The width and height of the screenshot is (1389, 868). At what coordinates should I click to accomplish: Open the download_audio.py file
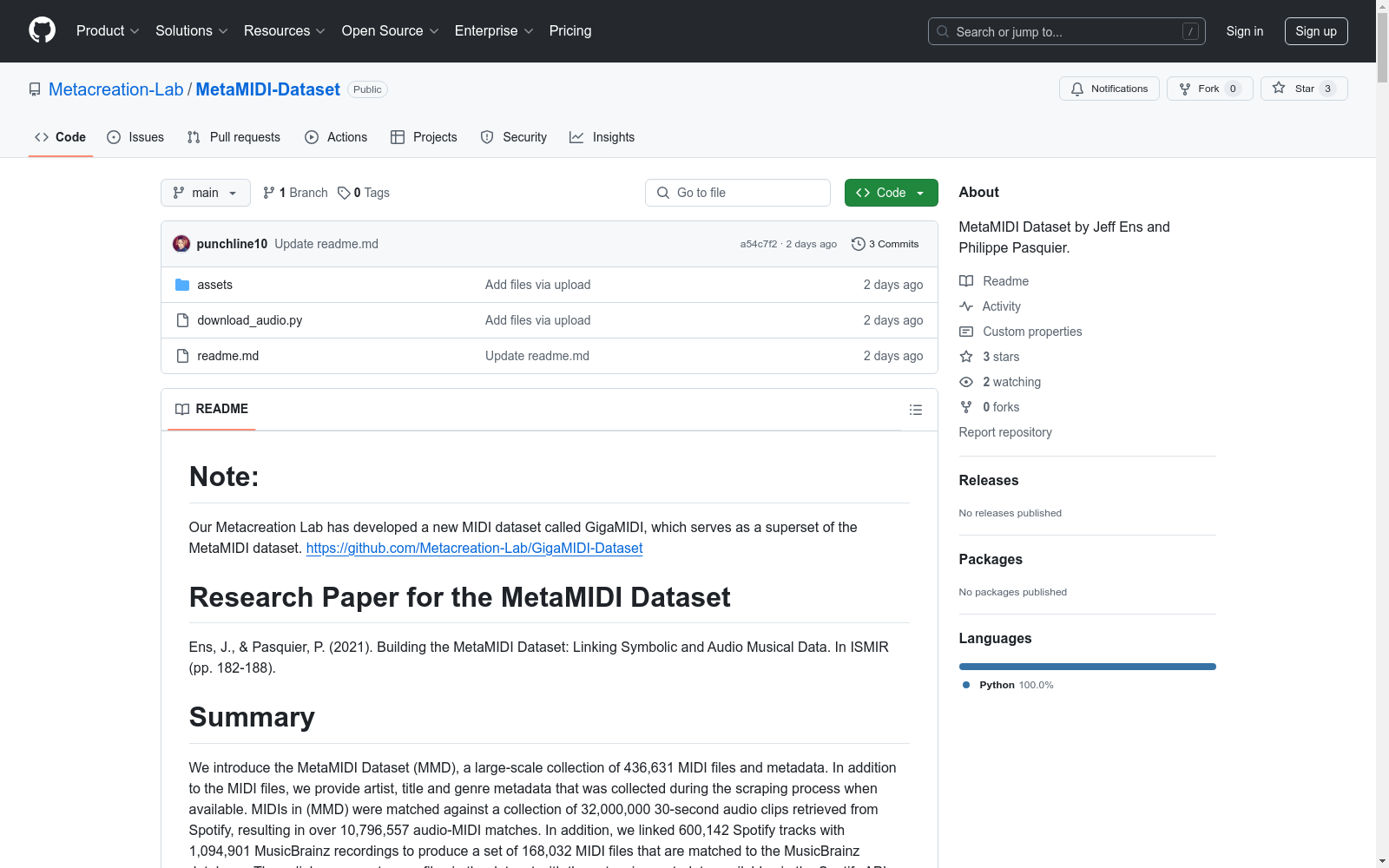250,320
